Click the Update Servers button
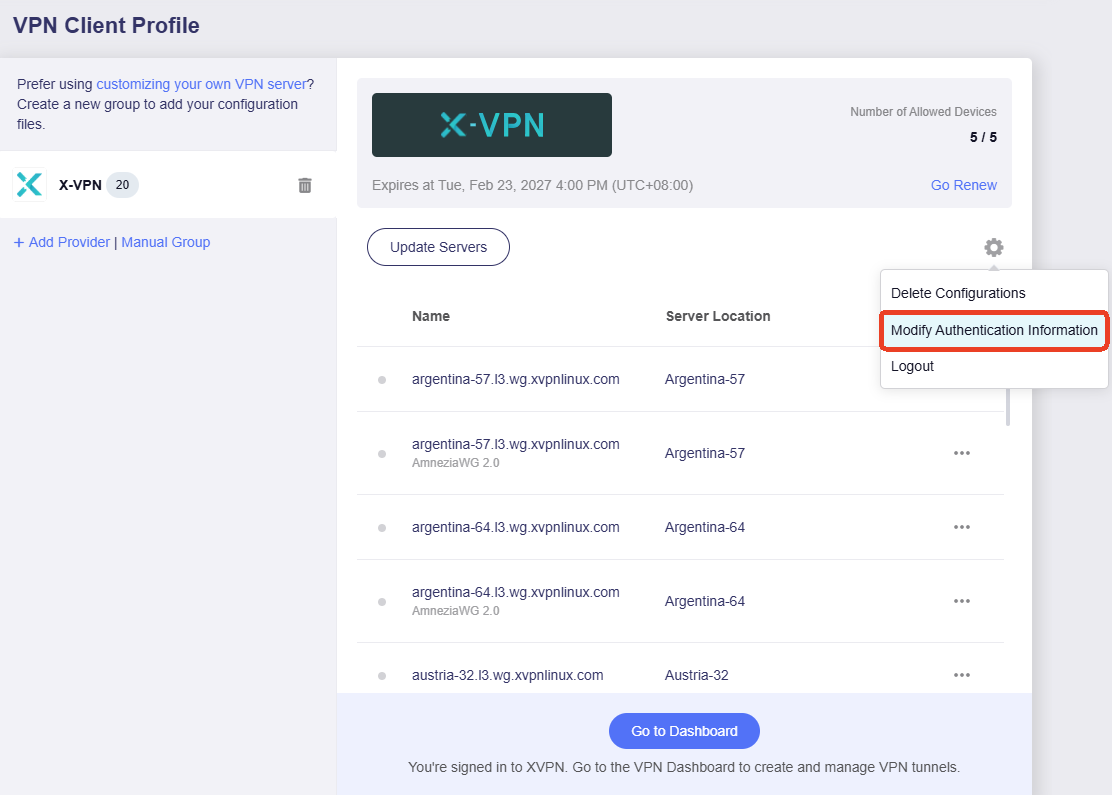 pos(438,247)
